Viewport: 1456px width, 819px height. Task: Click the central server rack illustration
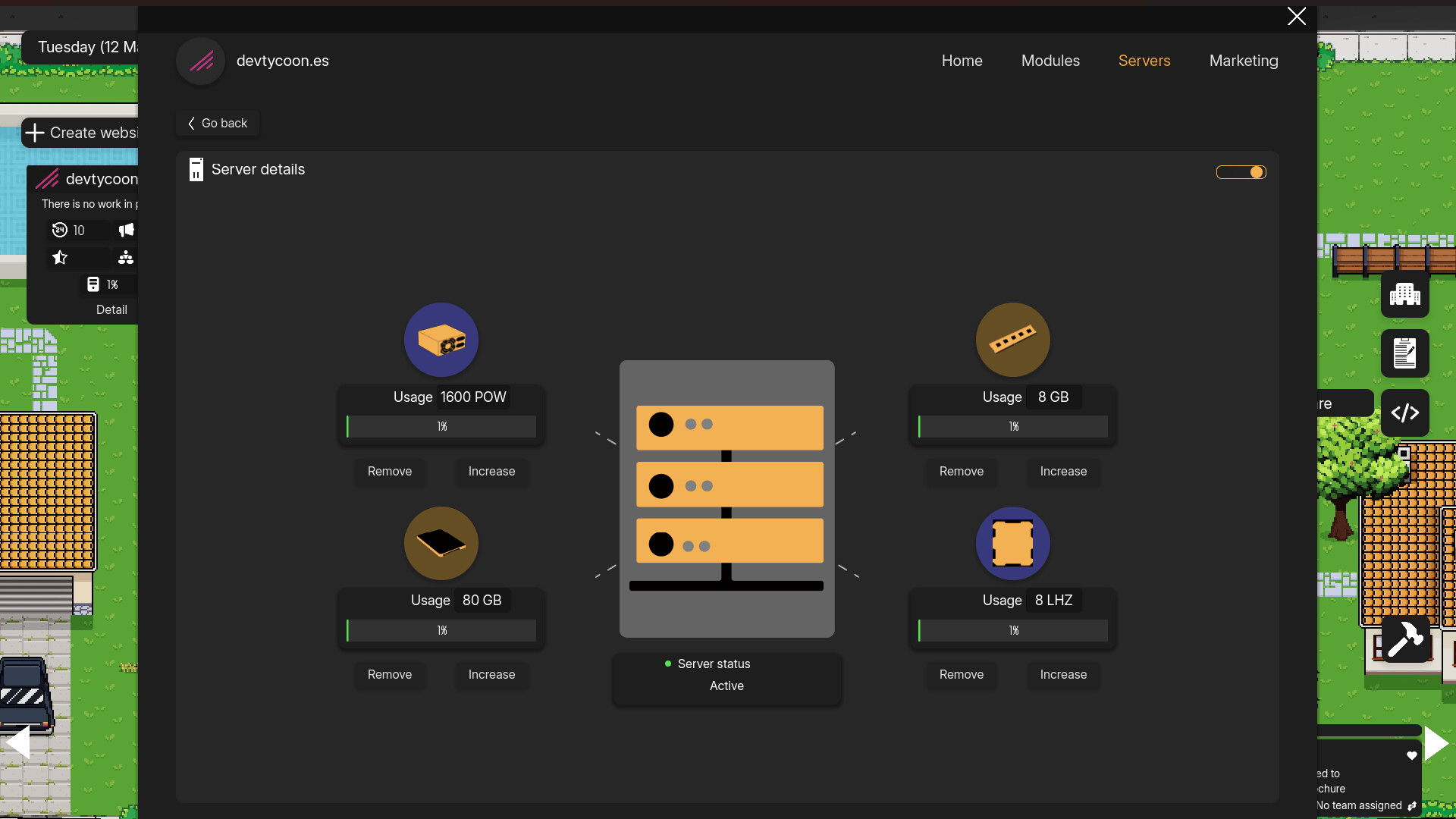(726, 498)
